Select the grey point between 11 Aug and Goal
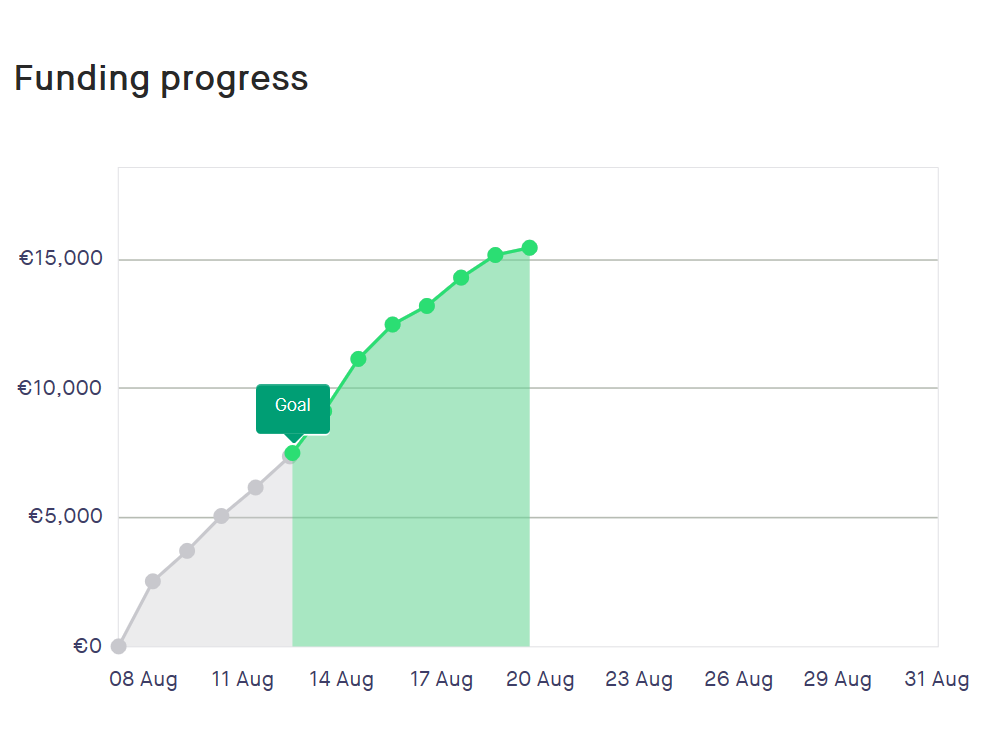 pyautogui.click(x=255, y=488)
